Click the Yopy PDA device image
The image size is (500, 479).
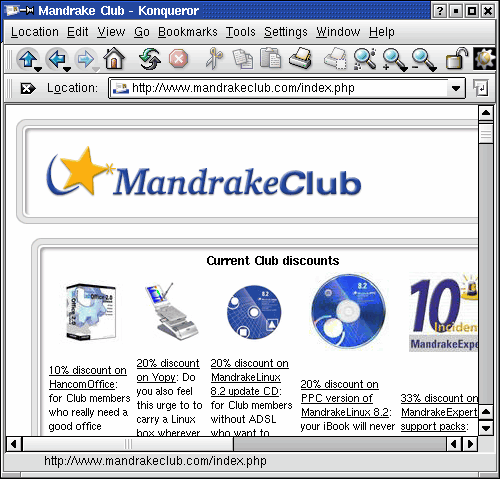171,311
